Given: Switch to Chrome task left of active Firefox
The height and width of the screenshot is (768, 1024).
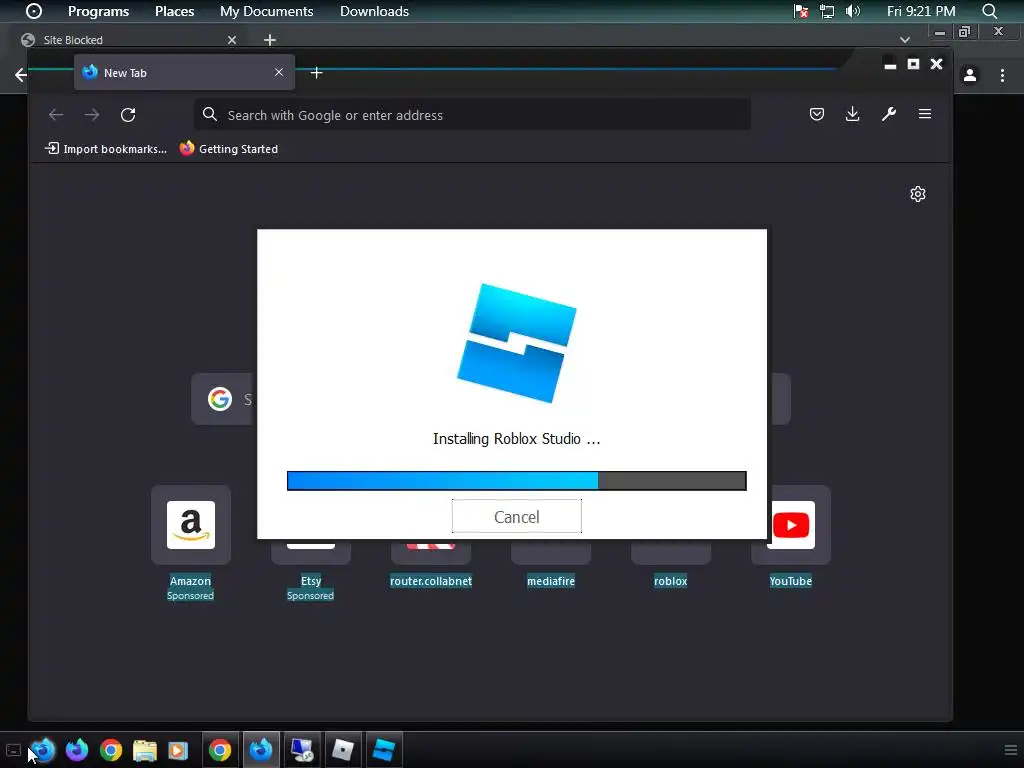Looking at the screenshot, I should click(x=220, y=750).
